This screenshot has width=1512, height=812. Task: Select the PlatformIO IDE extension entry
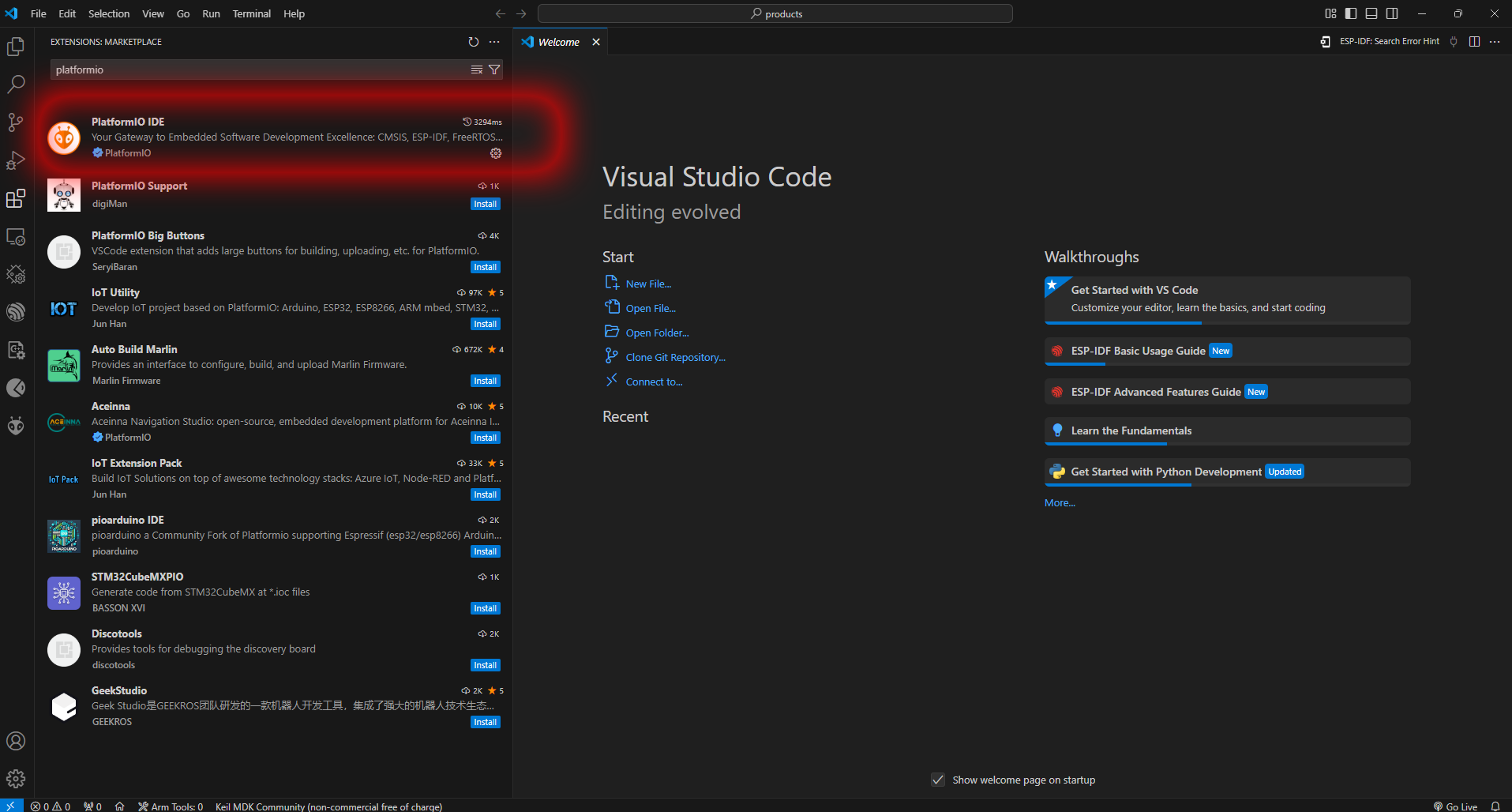click(x=273, y=137)
